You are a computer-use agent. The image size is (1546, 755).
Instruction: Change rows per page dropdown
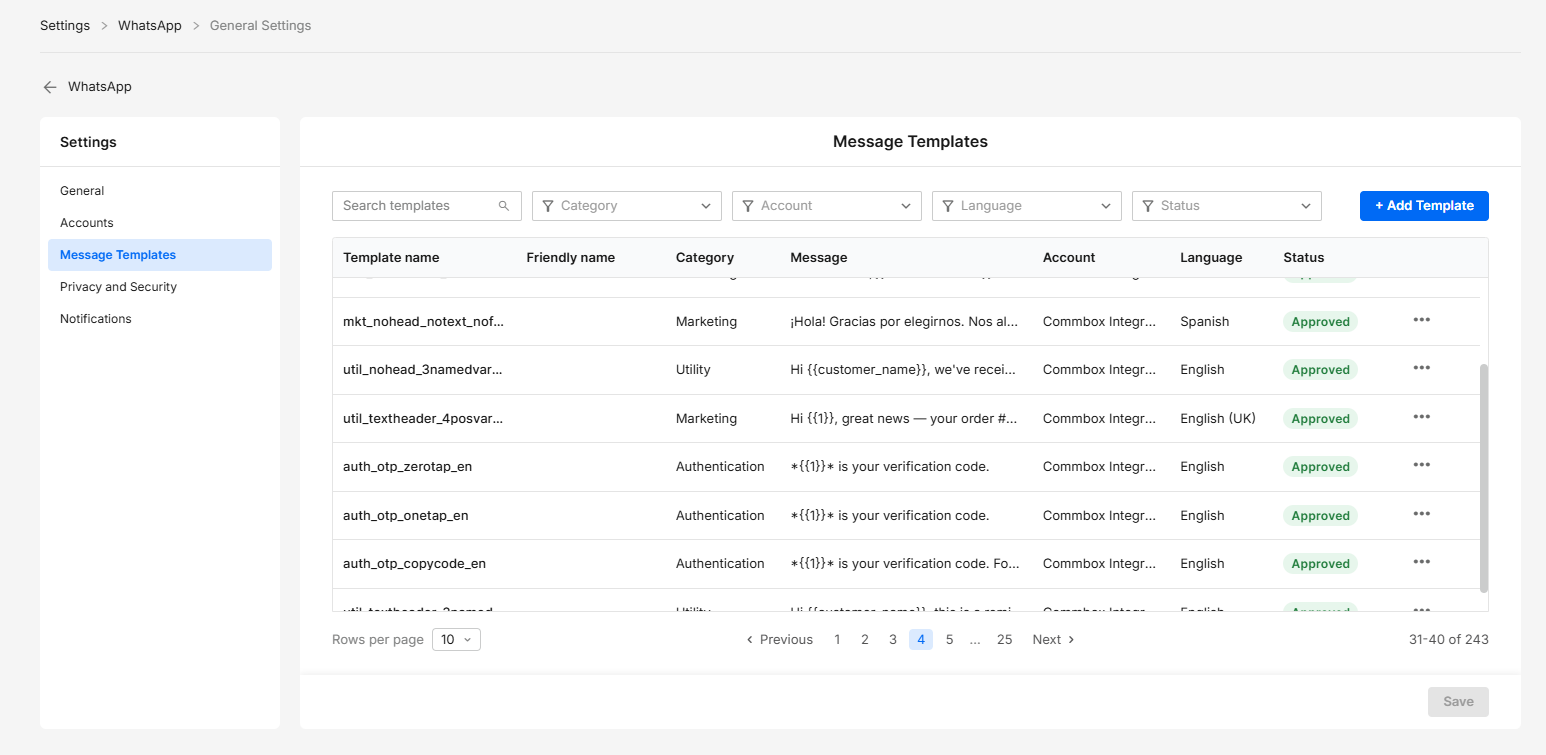[x=456, y=640]
